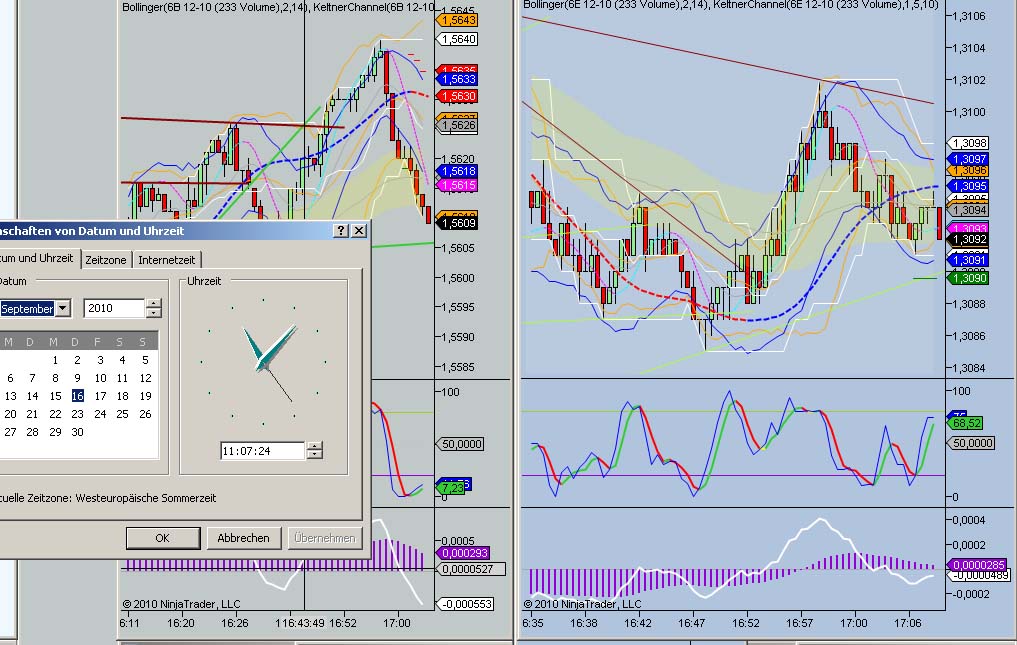Click the 1,3090 green price marker
This screenshot has width=1017, height=645.
(x=969, y=278)
